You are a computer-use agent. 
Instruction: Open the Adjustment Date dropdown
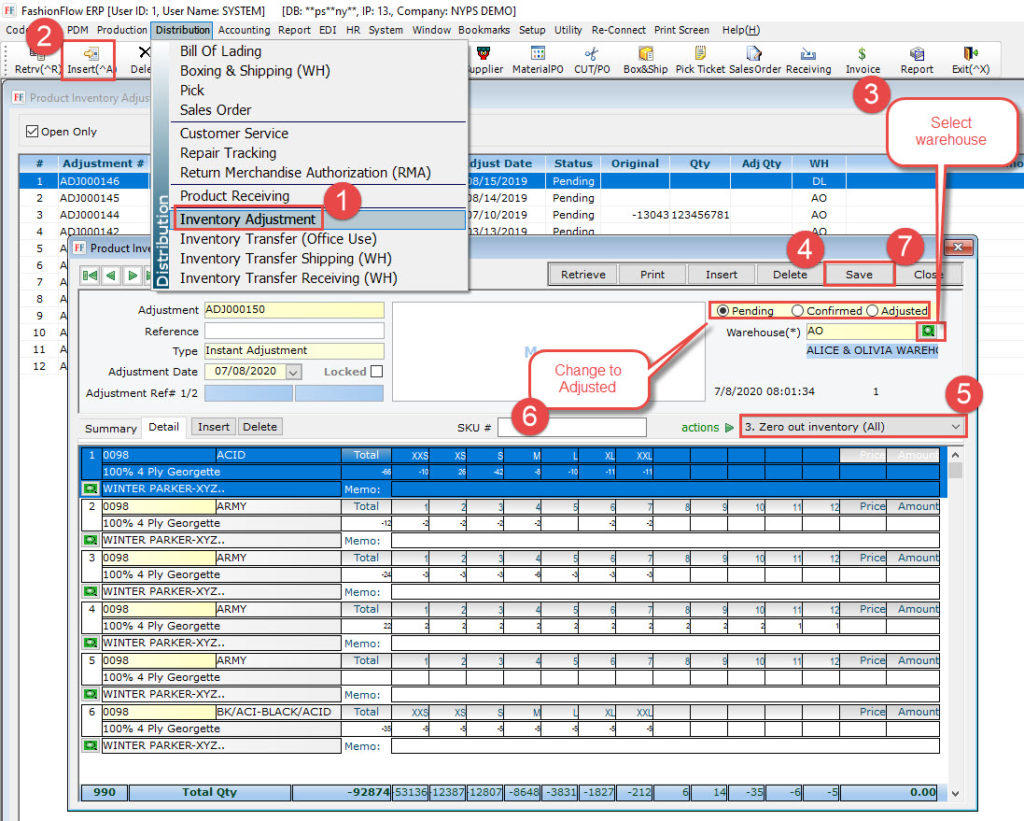293,371
